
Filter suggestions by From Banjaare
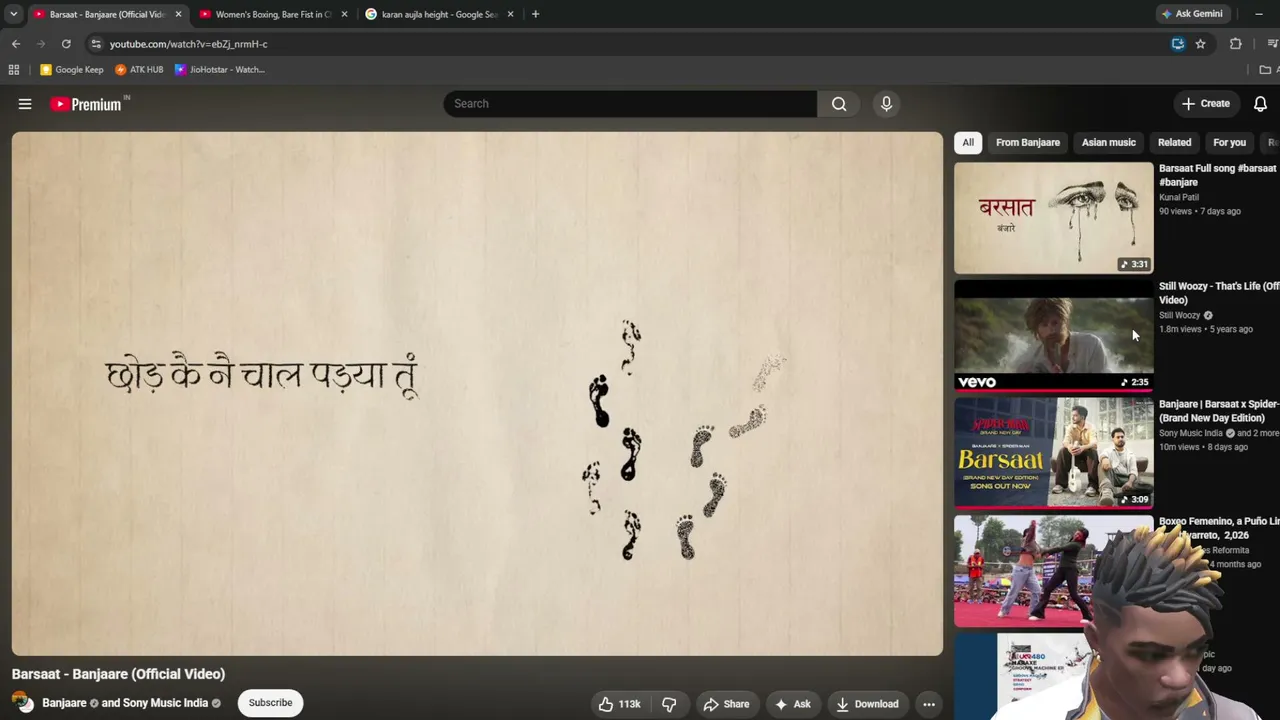click(1028, 142)
